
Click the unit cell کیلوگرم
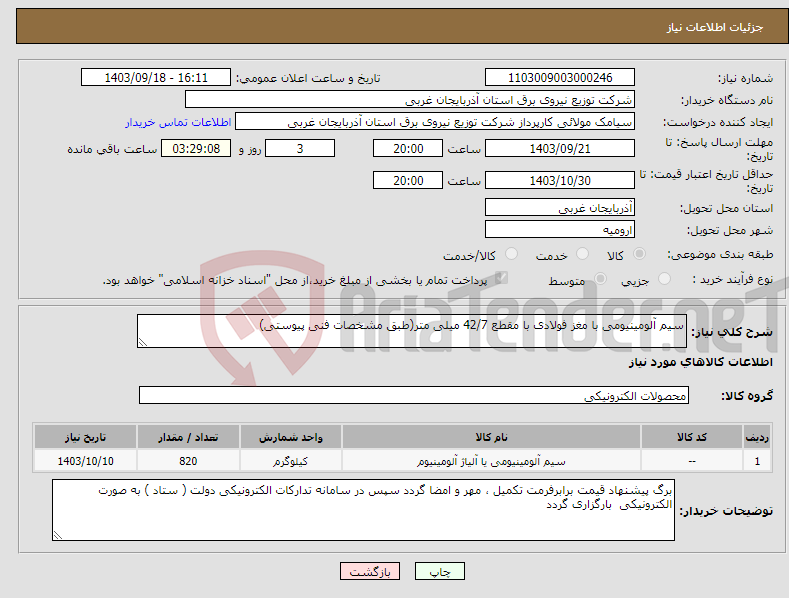click(291, 461)
